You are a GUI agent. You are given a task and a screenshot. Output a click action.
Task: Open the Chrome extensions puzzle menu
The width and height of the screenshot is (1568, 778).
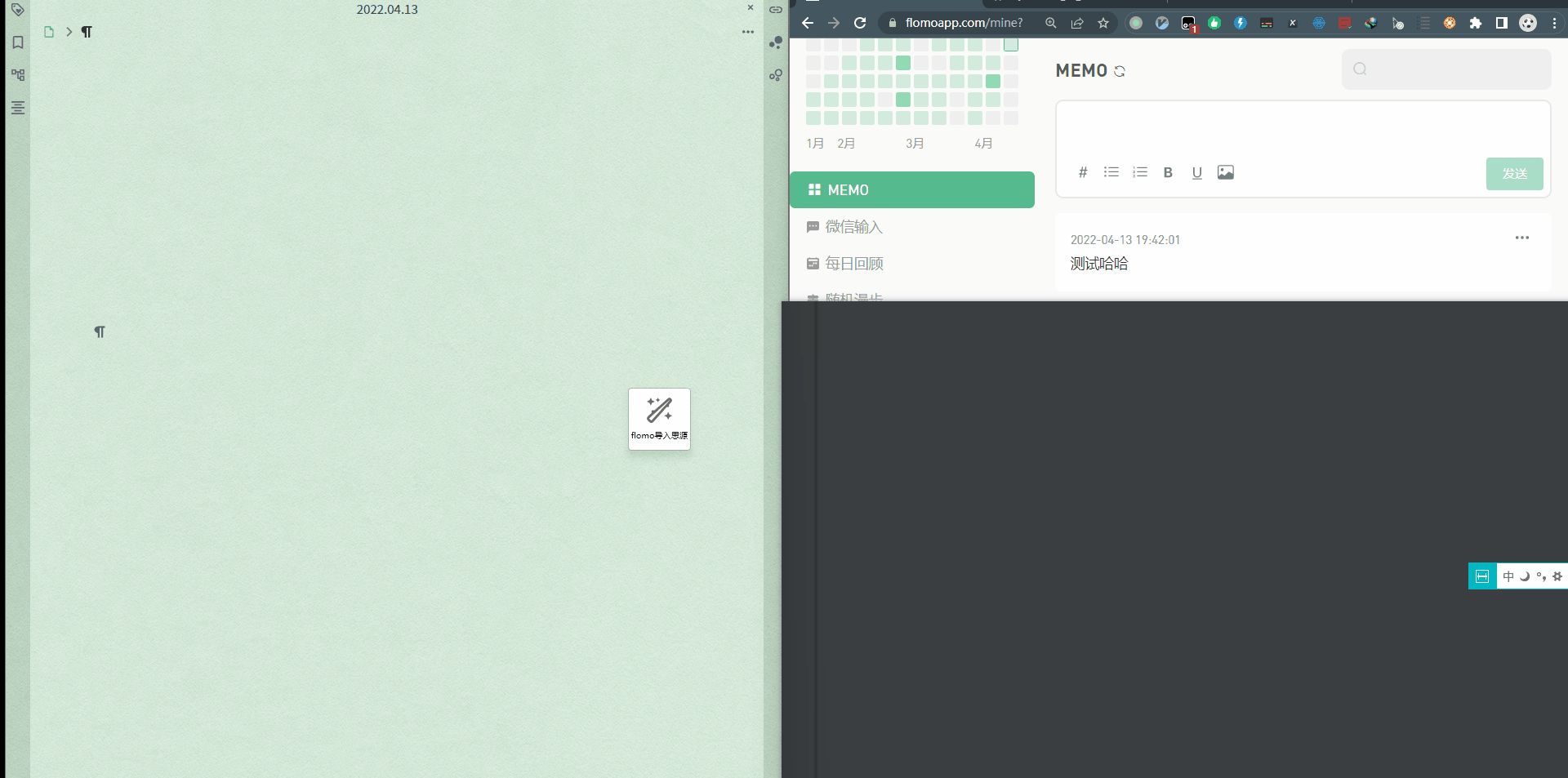click(x=1476, y=23)
